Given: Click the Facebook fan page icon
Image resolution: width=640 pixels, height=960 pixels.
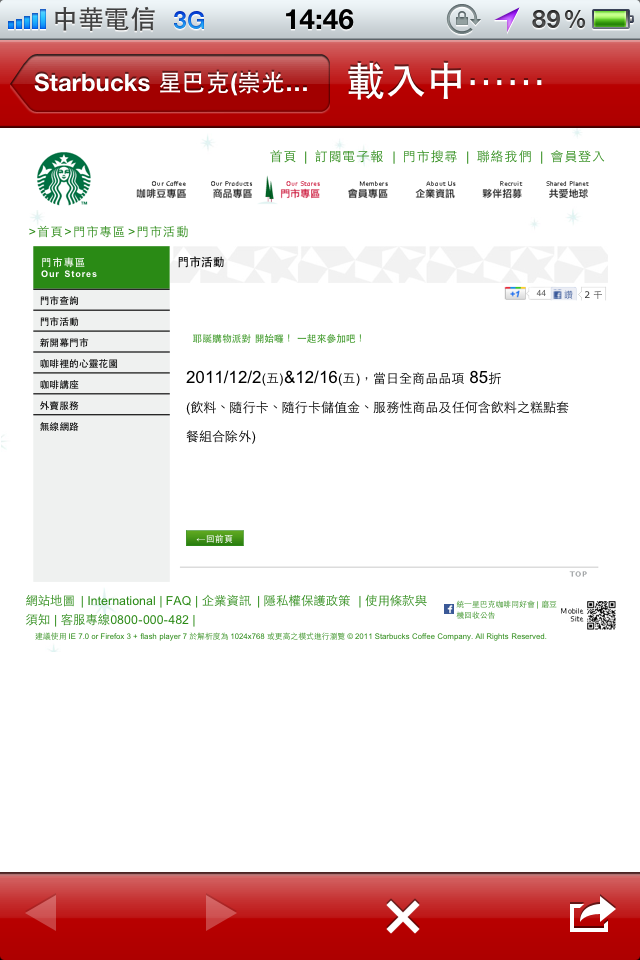Looking at the screenshot, I should 448,609.
